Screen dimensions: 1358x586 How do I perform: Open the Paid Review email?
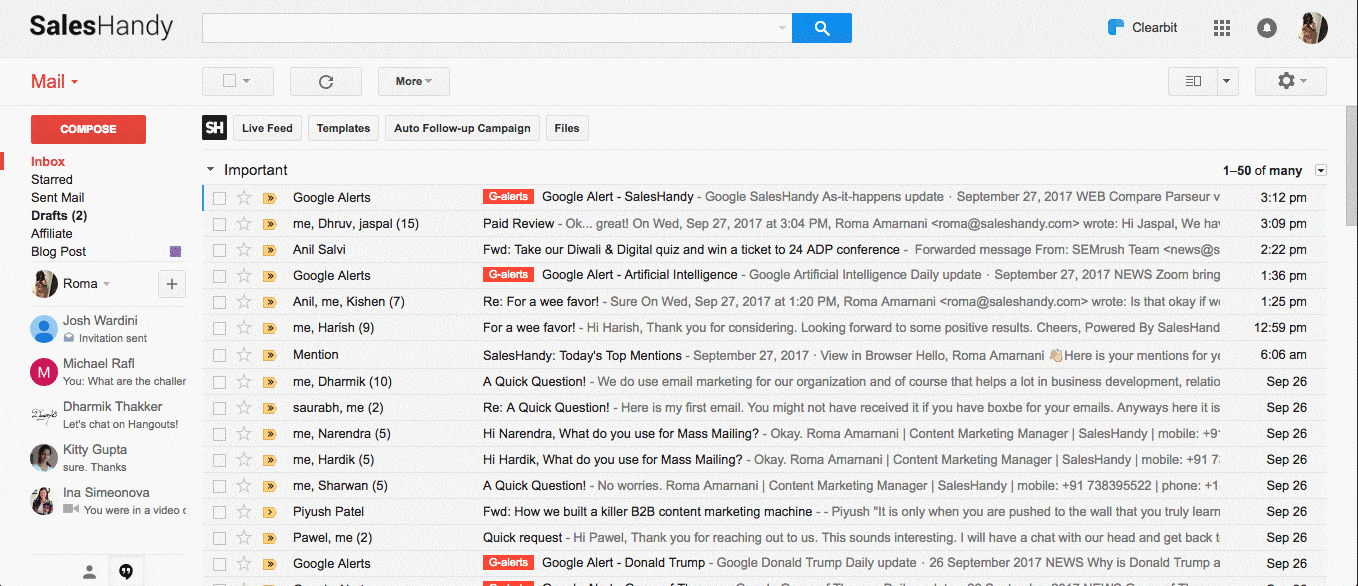(x=764, y=224)
